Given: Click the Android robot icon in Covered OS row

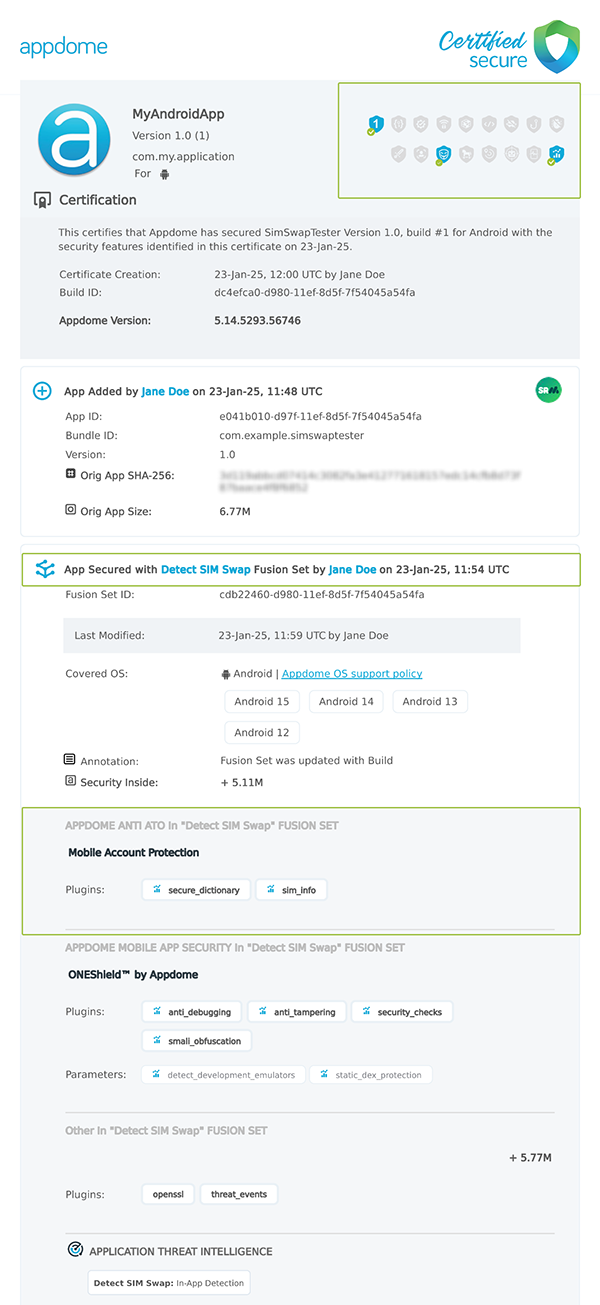Looking at the screenshot, I should (x=228, y=673).
